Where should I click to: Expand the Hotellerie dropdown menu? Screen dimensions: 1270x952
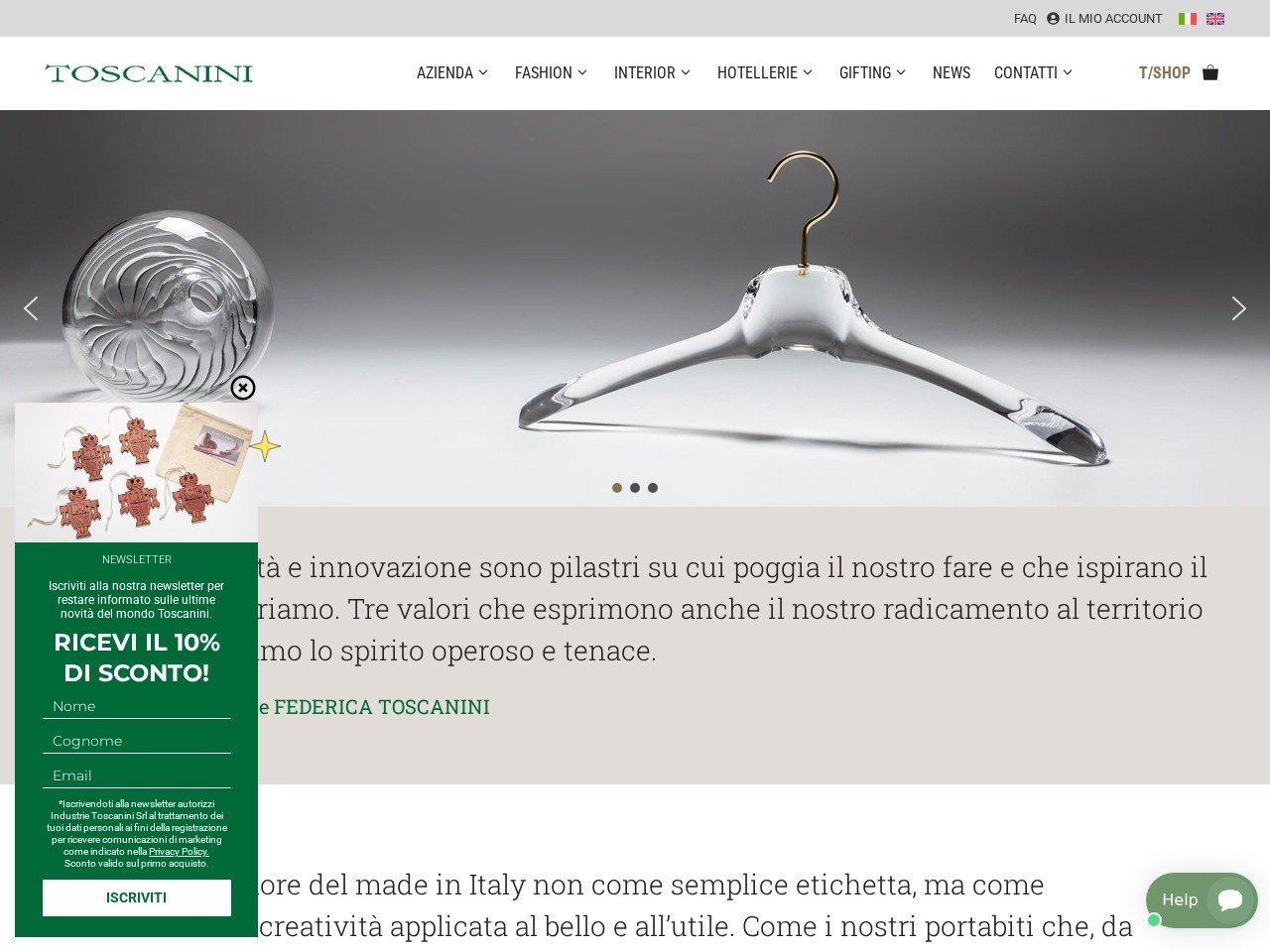coord(765,73)
